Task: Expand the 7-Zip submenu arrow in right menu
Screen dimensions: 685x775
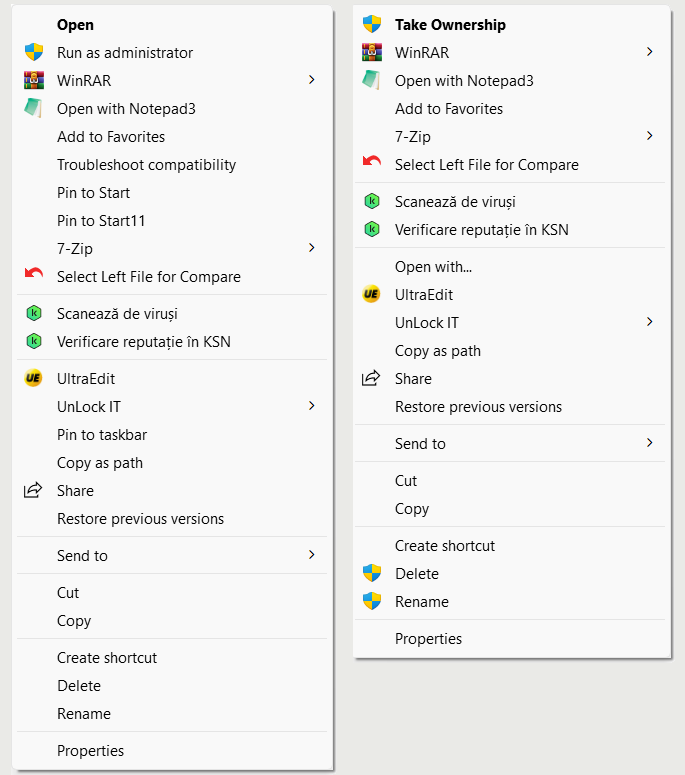Action: point(650,136)
